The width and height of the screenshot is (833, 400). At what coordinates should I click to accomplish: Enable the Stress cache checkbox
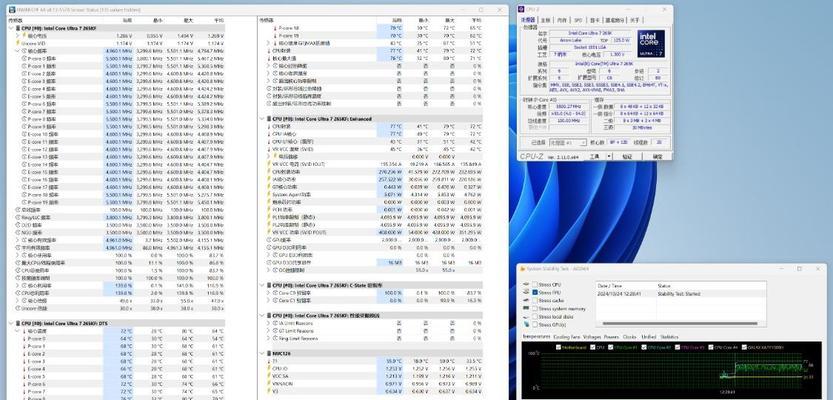pyautogui.click(x=535, y=301)
